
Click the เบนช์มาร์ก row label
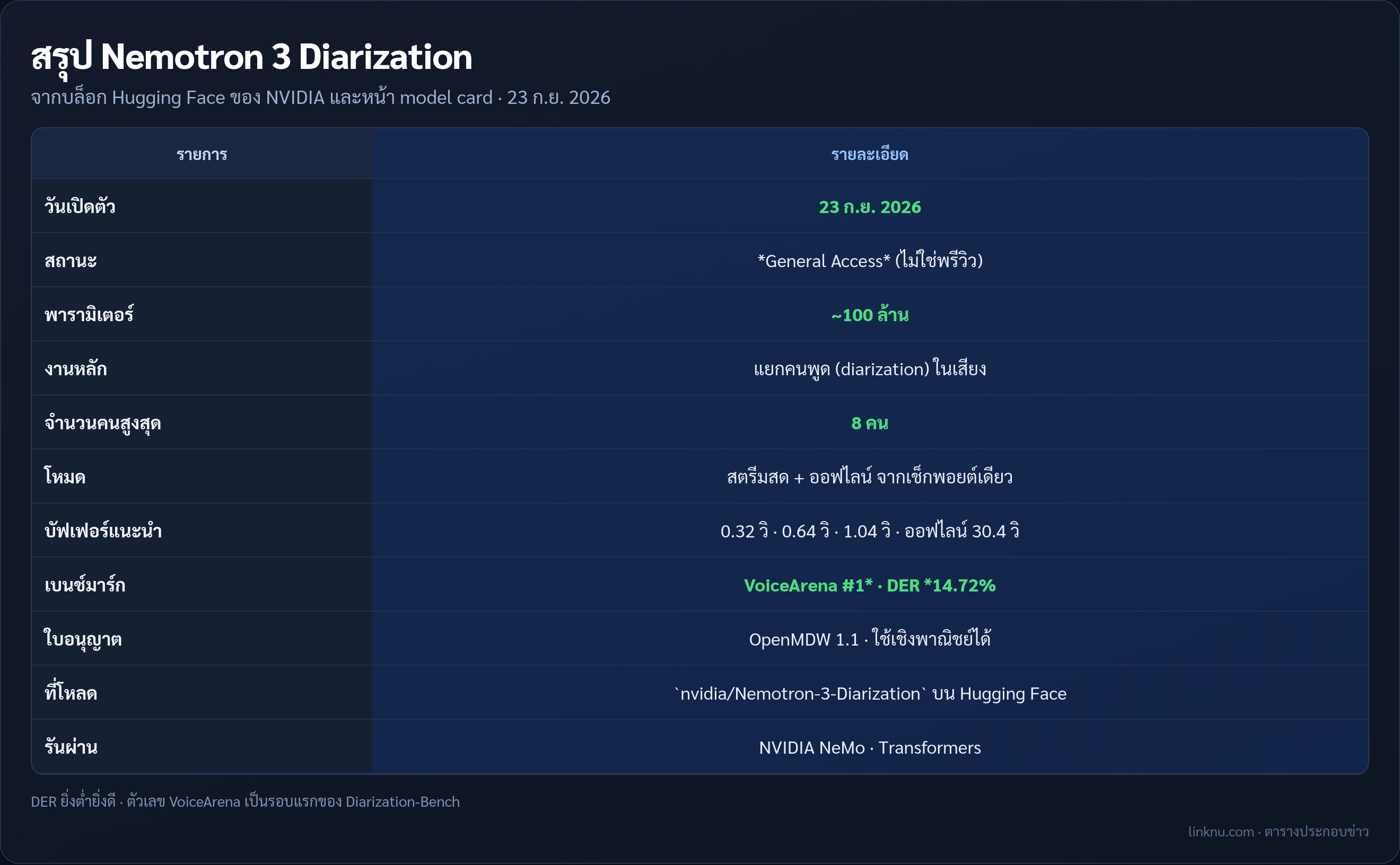pyautogui.click(x=85, y=584)
